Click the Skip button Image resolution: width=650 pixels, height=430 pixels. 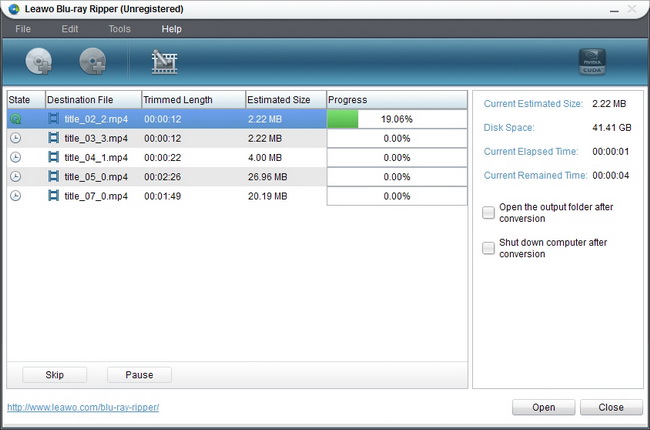pyautogui.click(x=54, y=375)
